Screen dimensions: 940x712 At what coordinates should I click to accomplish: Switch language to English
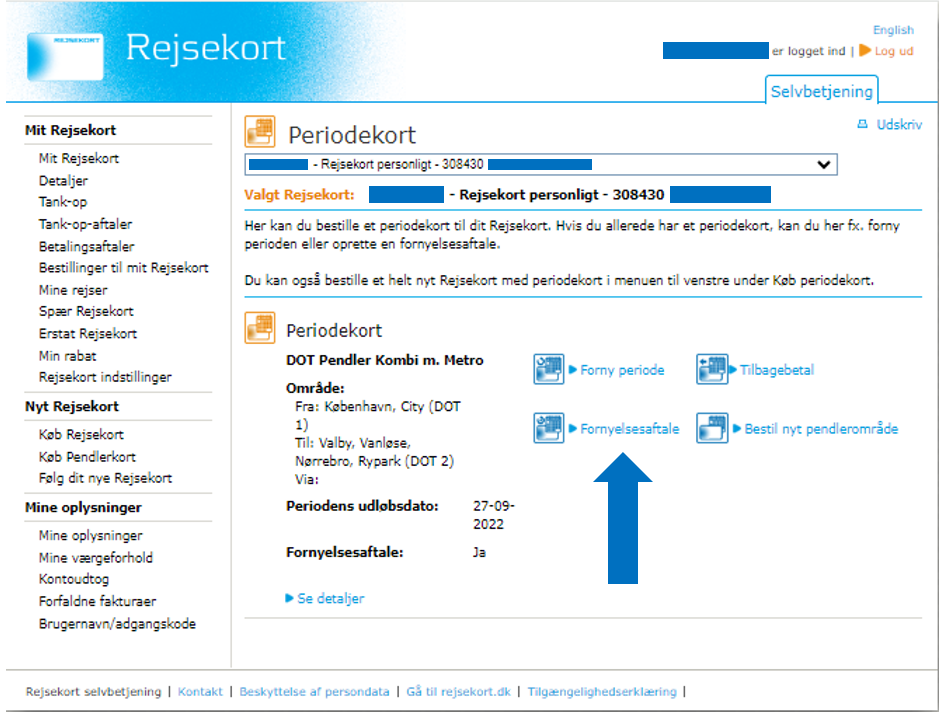coord(892,30)
